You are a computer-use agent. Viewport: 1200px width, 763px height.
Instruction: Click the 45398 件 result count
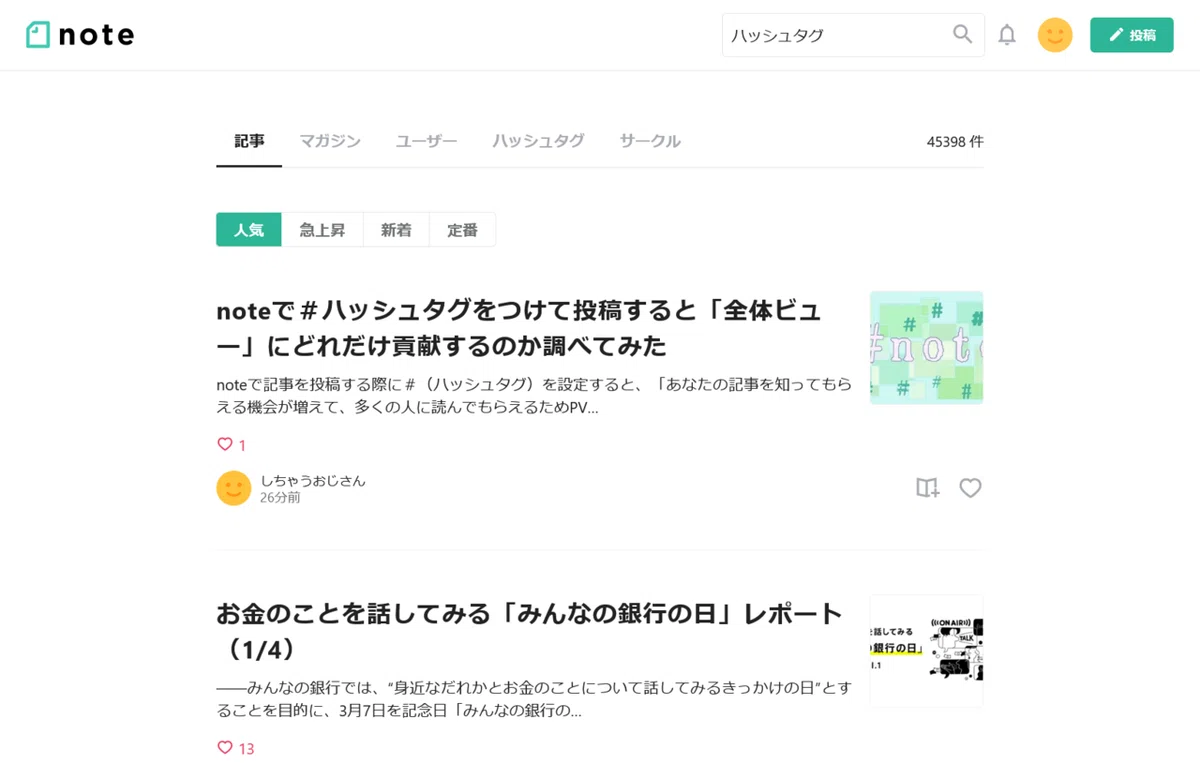point(955,142)
